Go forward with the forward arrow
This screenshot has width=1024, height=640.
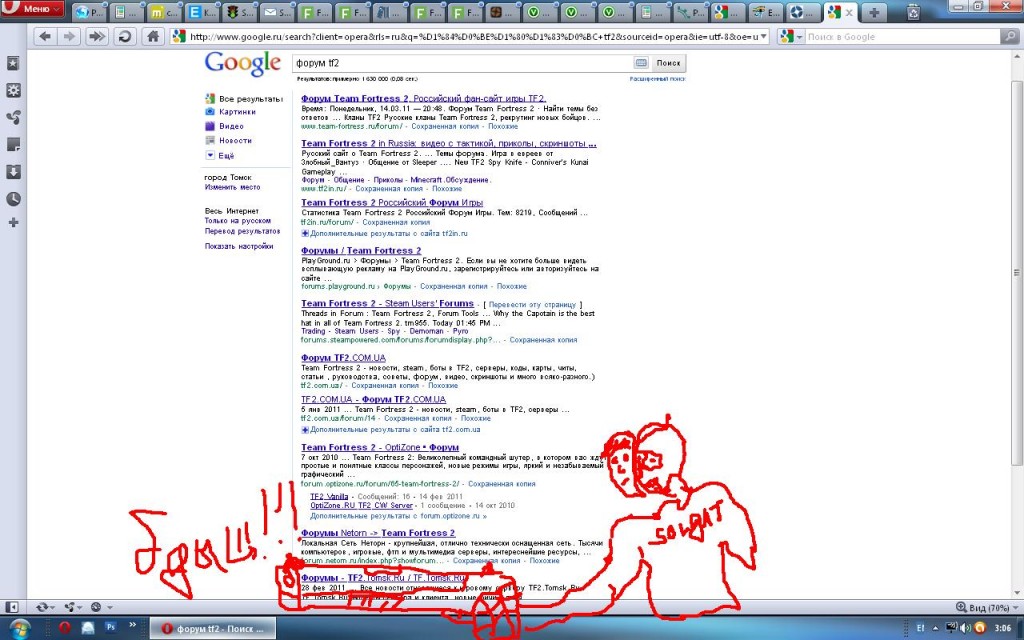point(69,37)
